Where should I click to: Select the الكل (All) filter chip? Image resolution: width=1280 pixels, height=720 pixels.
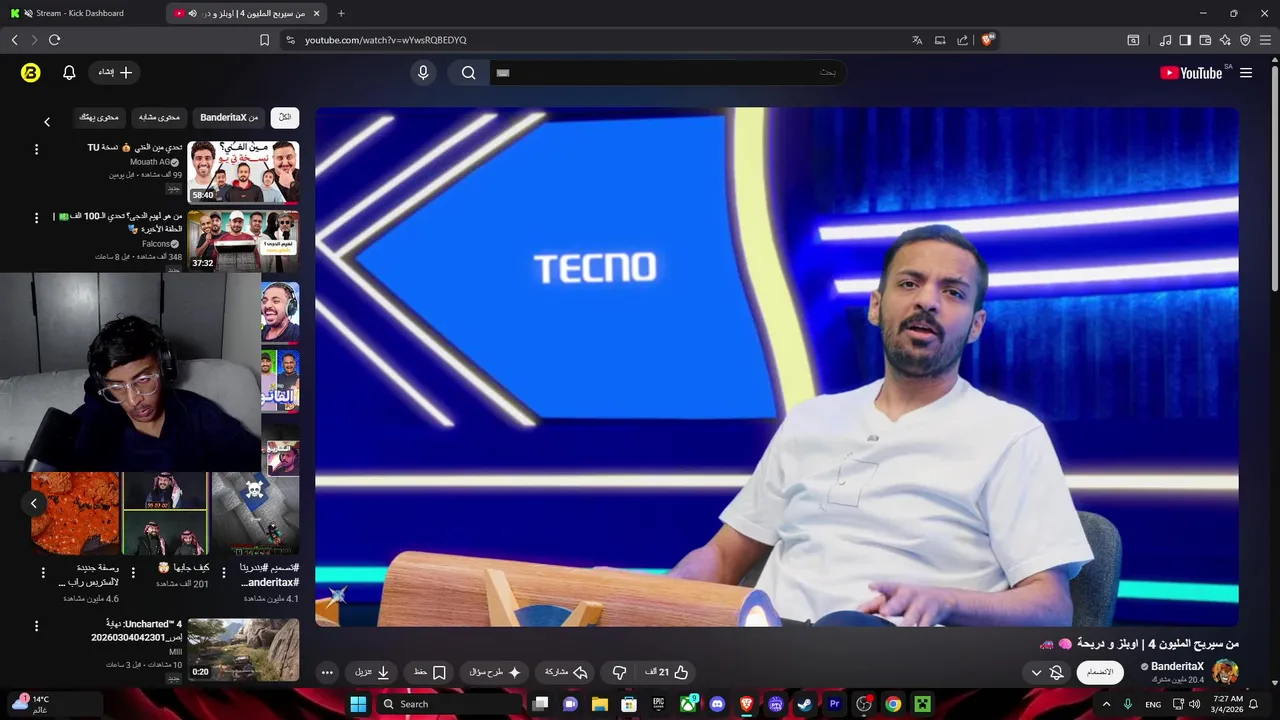285,117
